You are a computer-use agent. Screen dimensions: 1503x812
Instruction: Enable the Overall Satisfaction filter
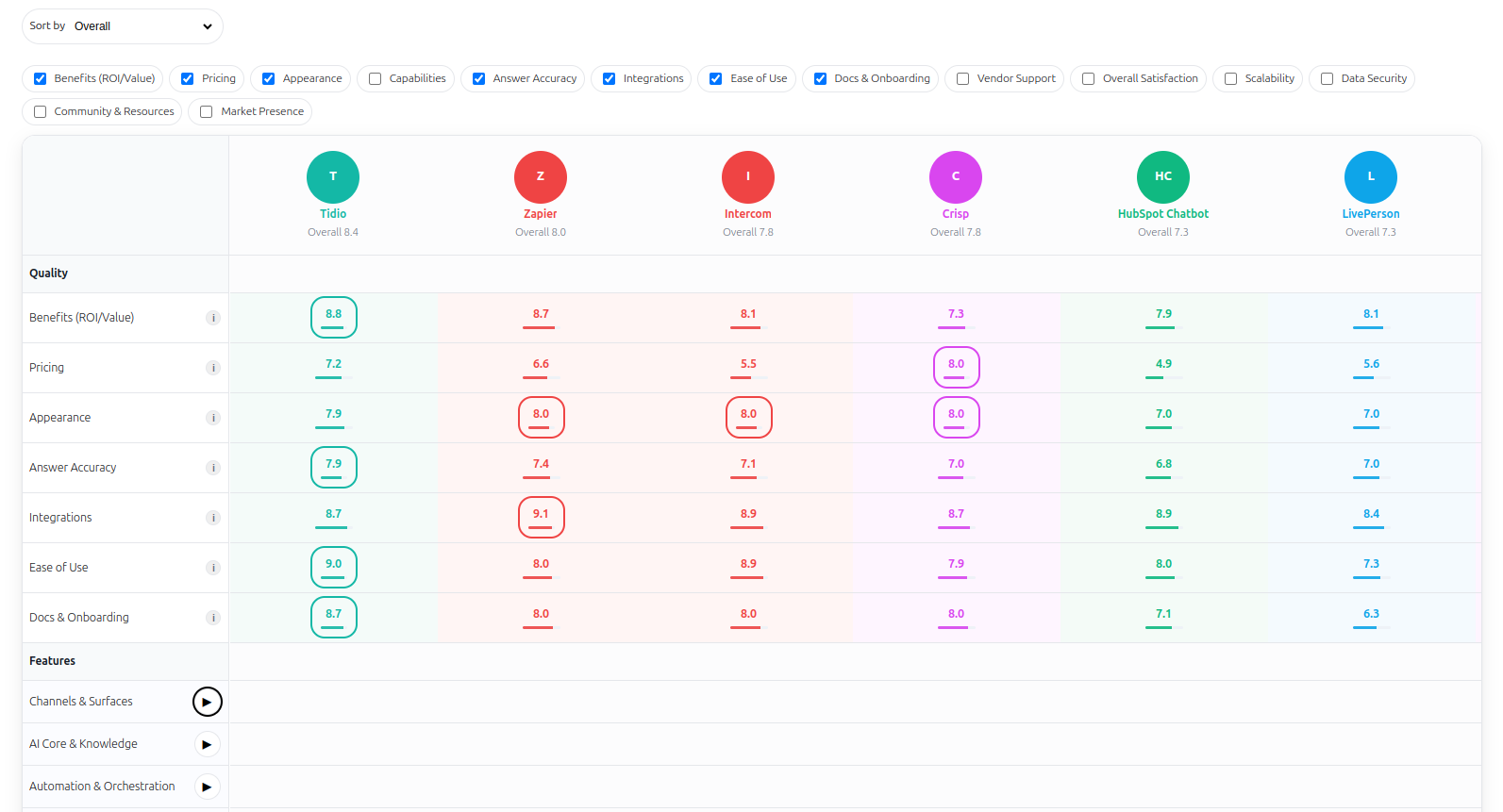tap(1089, 79)
